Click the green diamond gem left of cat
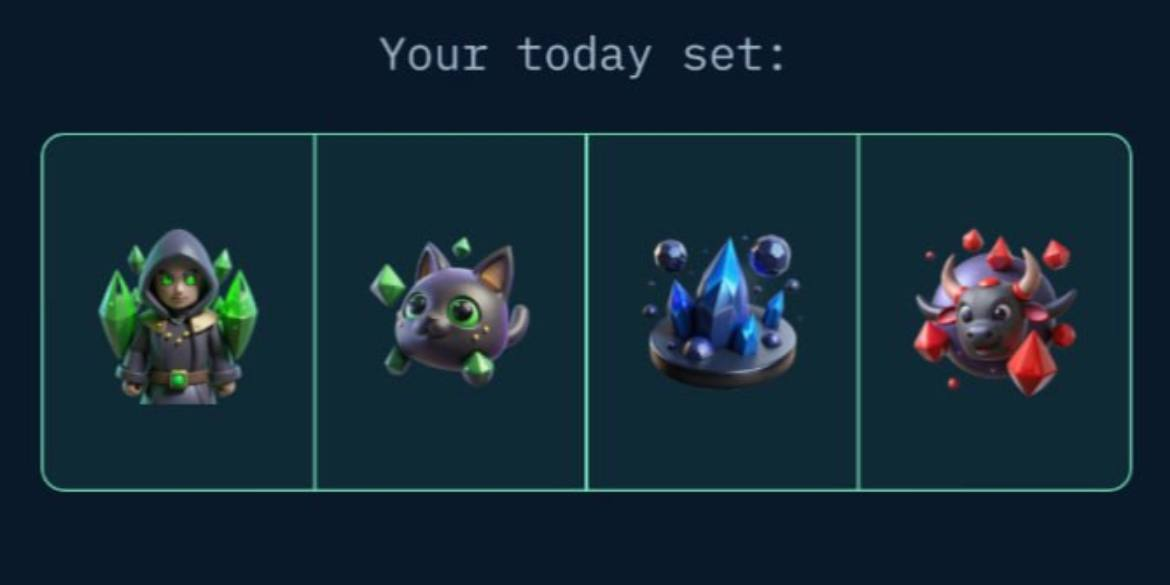Viewport: 1170px width, 585px height. 387,284
